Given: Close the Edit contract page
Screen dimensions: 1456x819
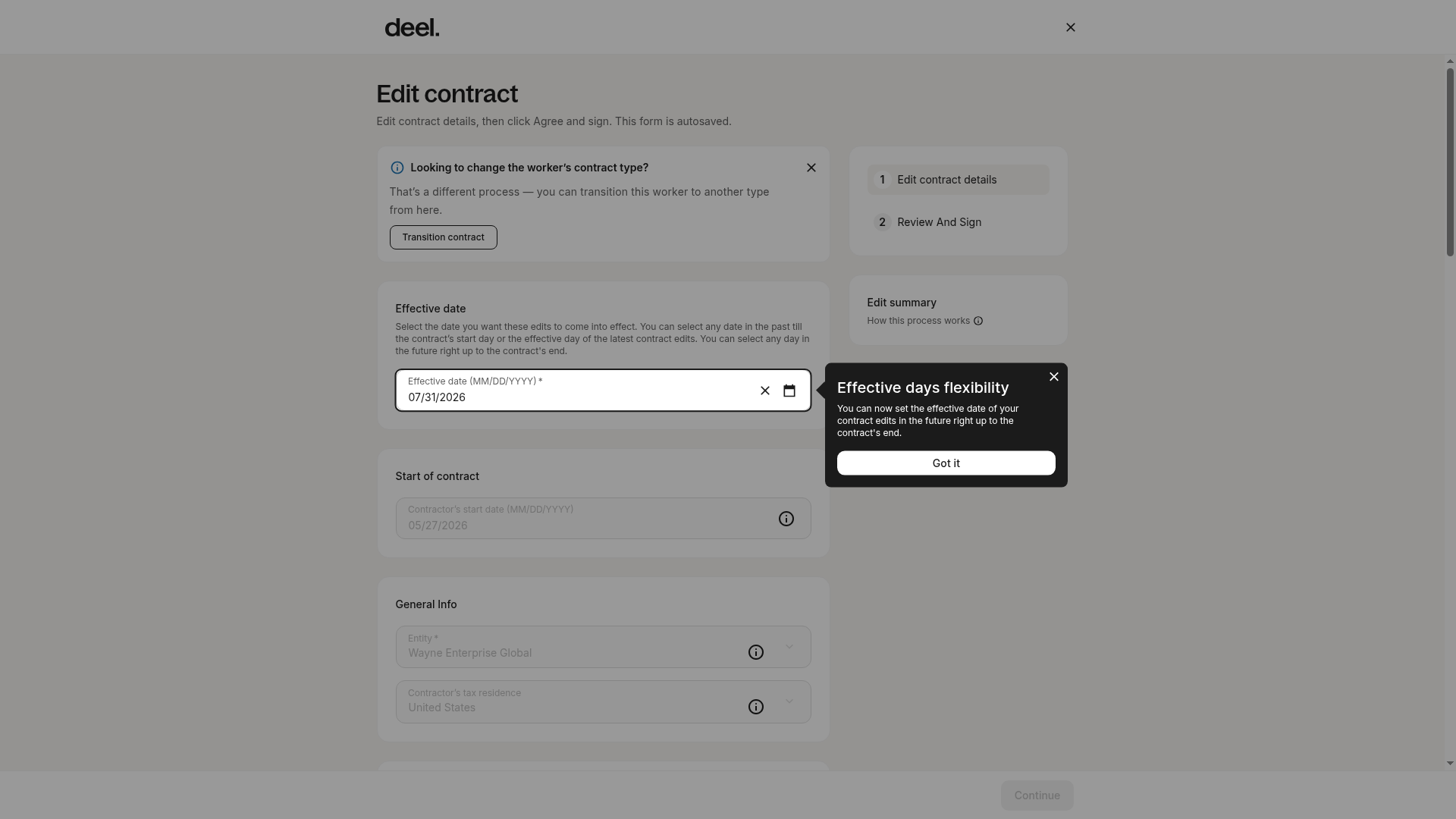Looking at the screenshot, I should click(x=1071, y=27).
